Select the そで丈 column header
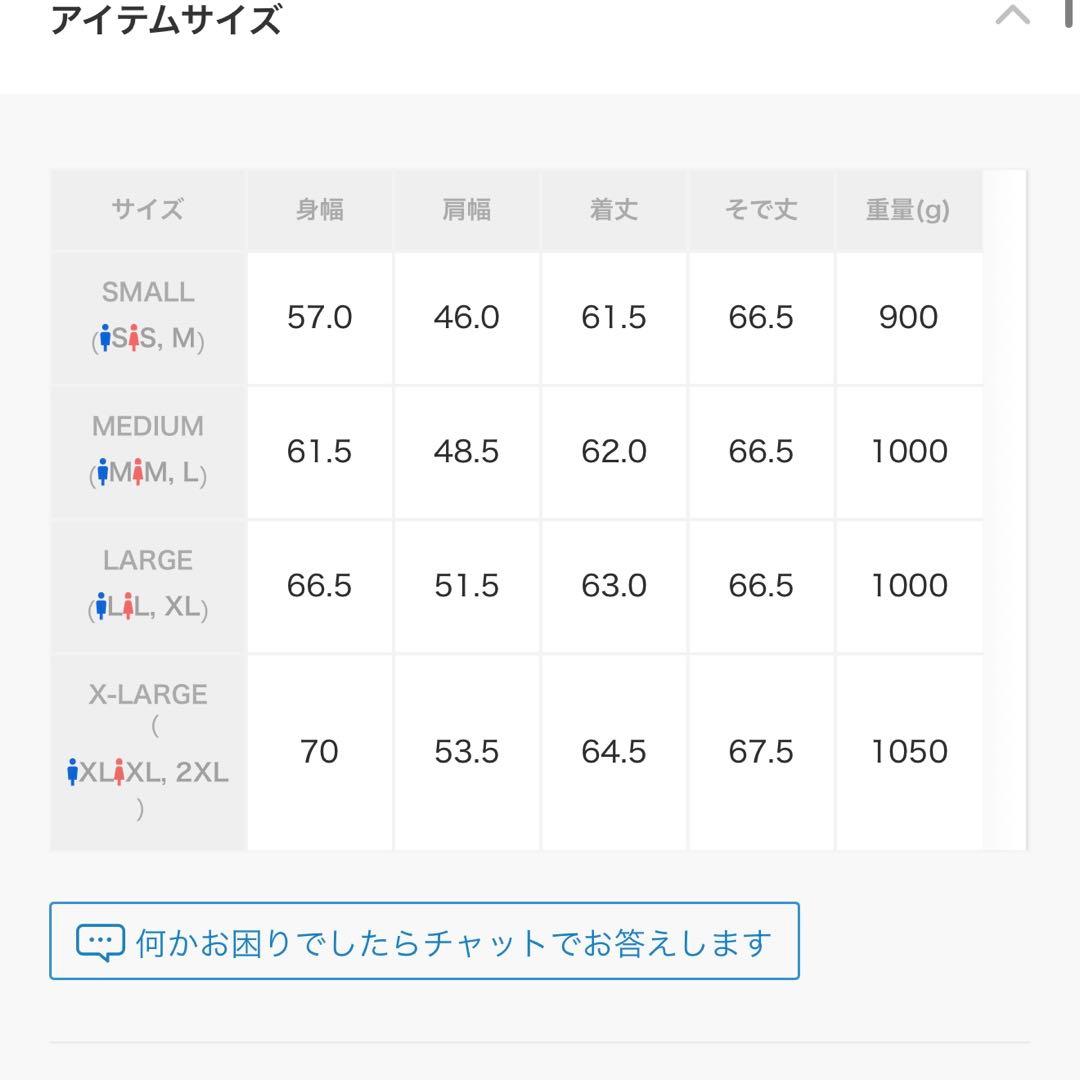Screen dimensions: 1080x1080 761,210
